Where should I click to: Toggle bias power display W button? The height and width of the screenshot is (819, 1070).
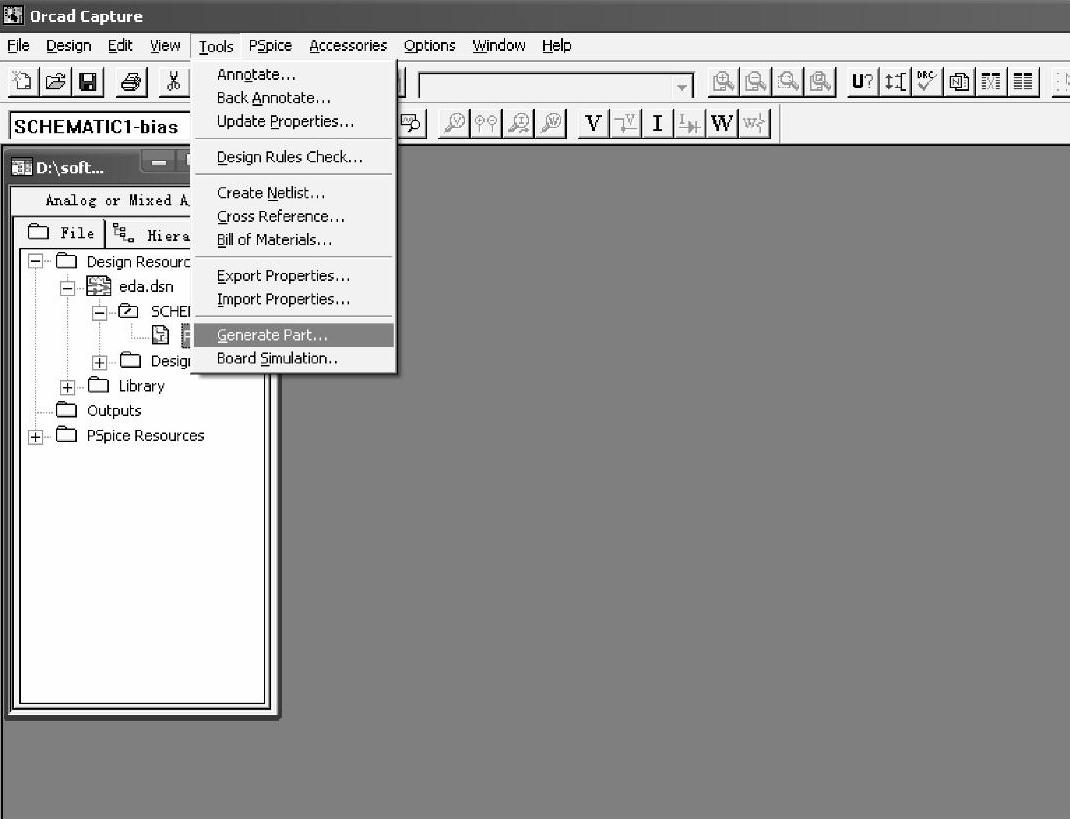coord(722,123)
